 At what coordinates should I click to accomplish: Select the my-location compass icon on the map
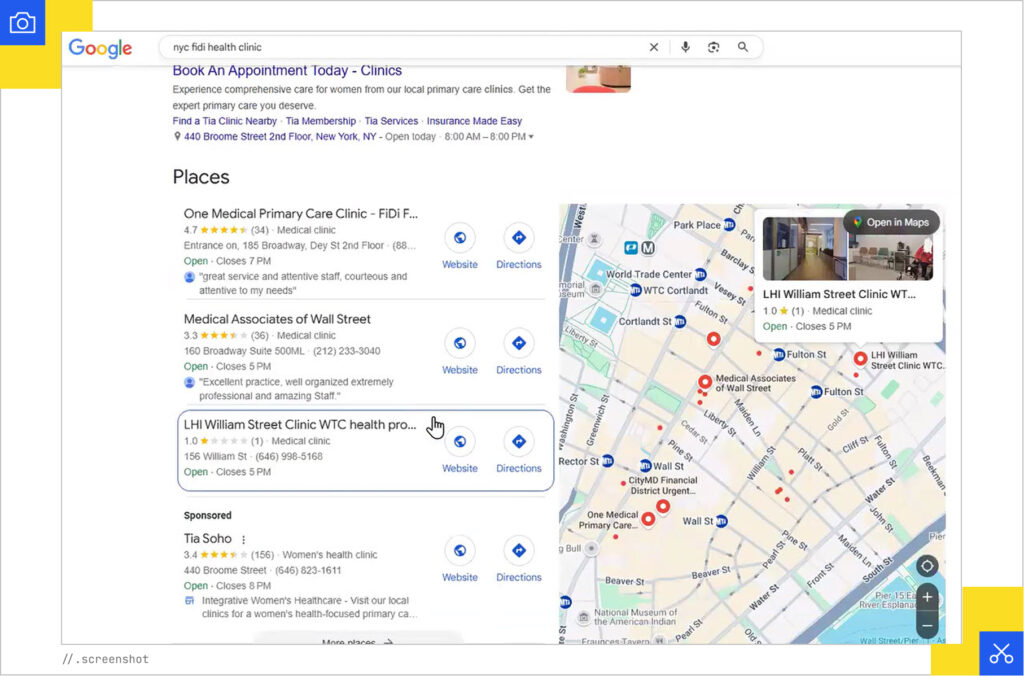click(x=926, y=566)
